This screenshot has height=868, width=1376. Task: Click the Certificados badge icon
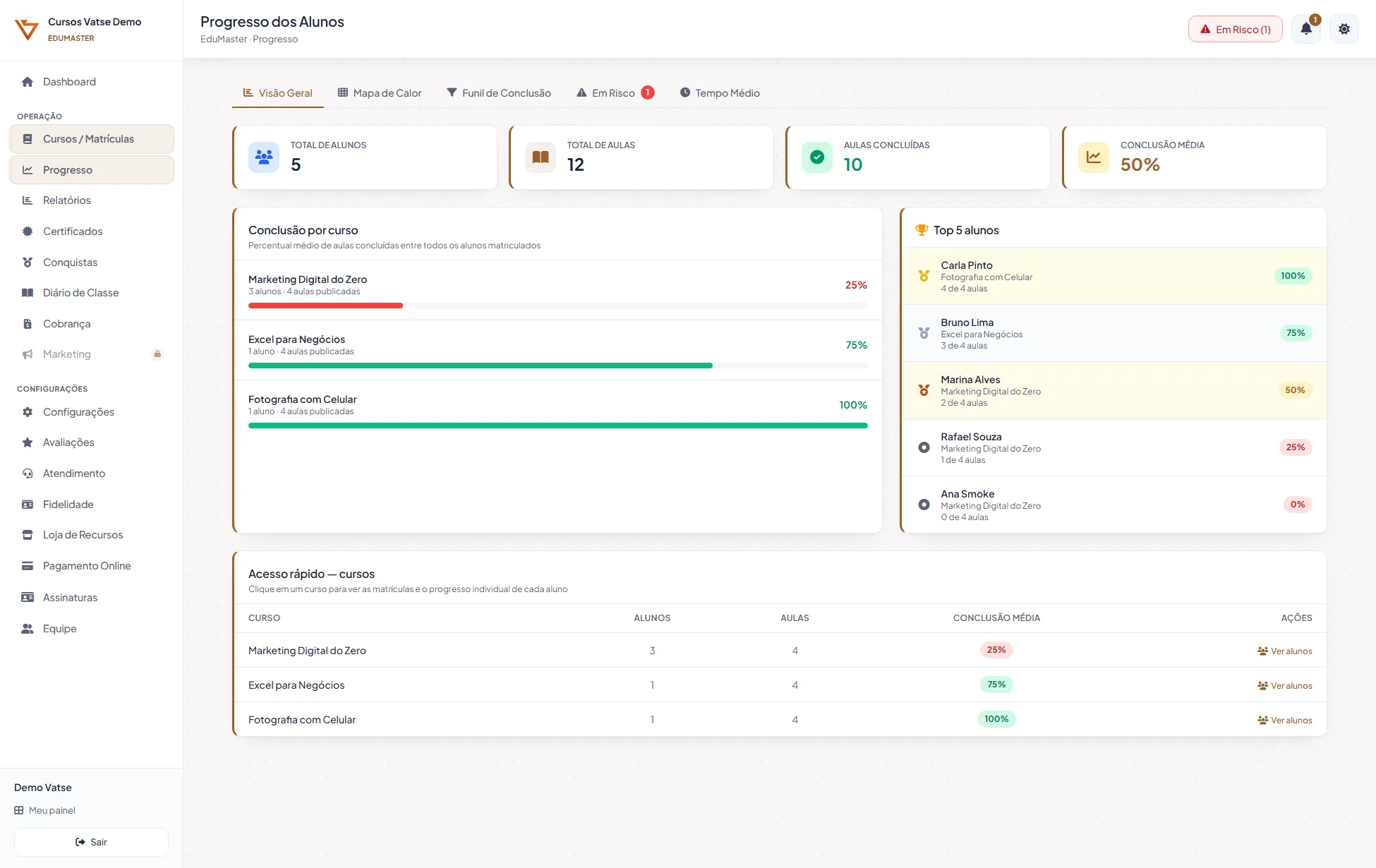pyautogui.click(x=28, y=231)
